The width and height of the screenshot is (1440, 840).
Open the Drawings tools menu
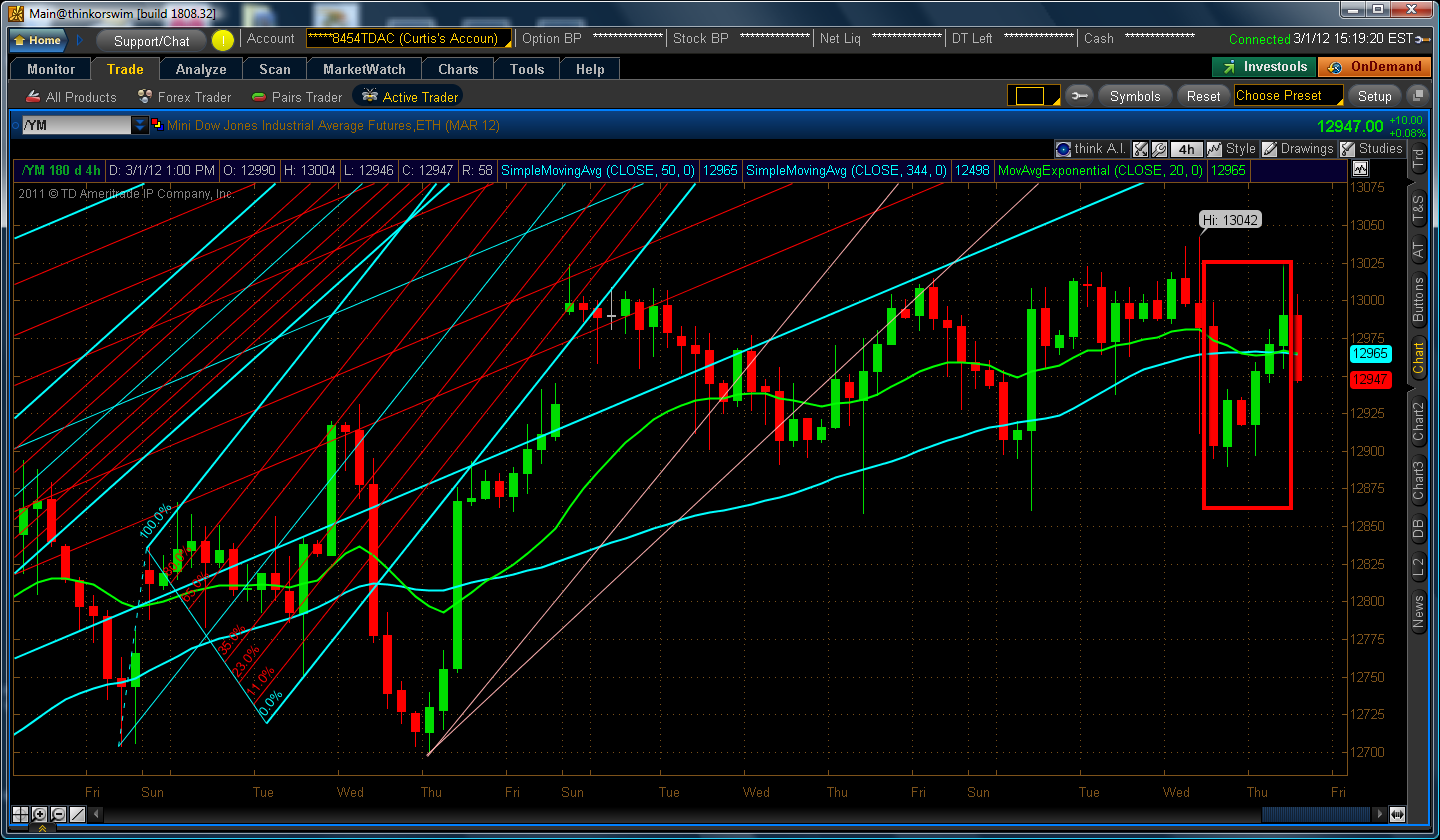(1298, 148)
